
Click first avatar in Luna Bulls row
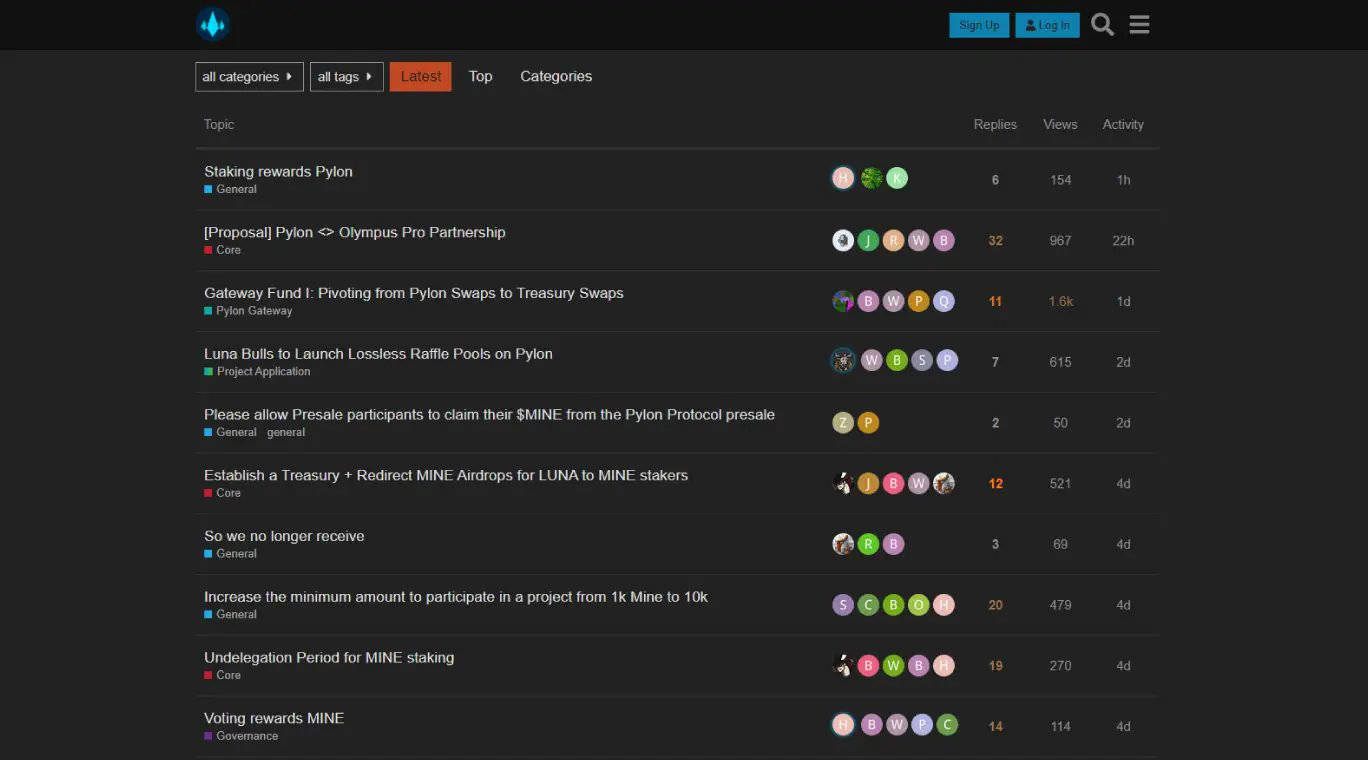click(x=843, y=361)
